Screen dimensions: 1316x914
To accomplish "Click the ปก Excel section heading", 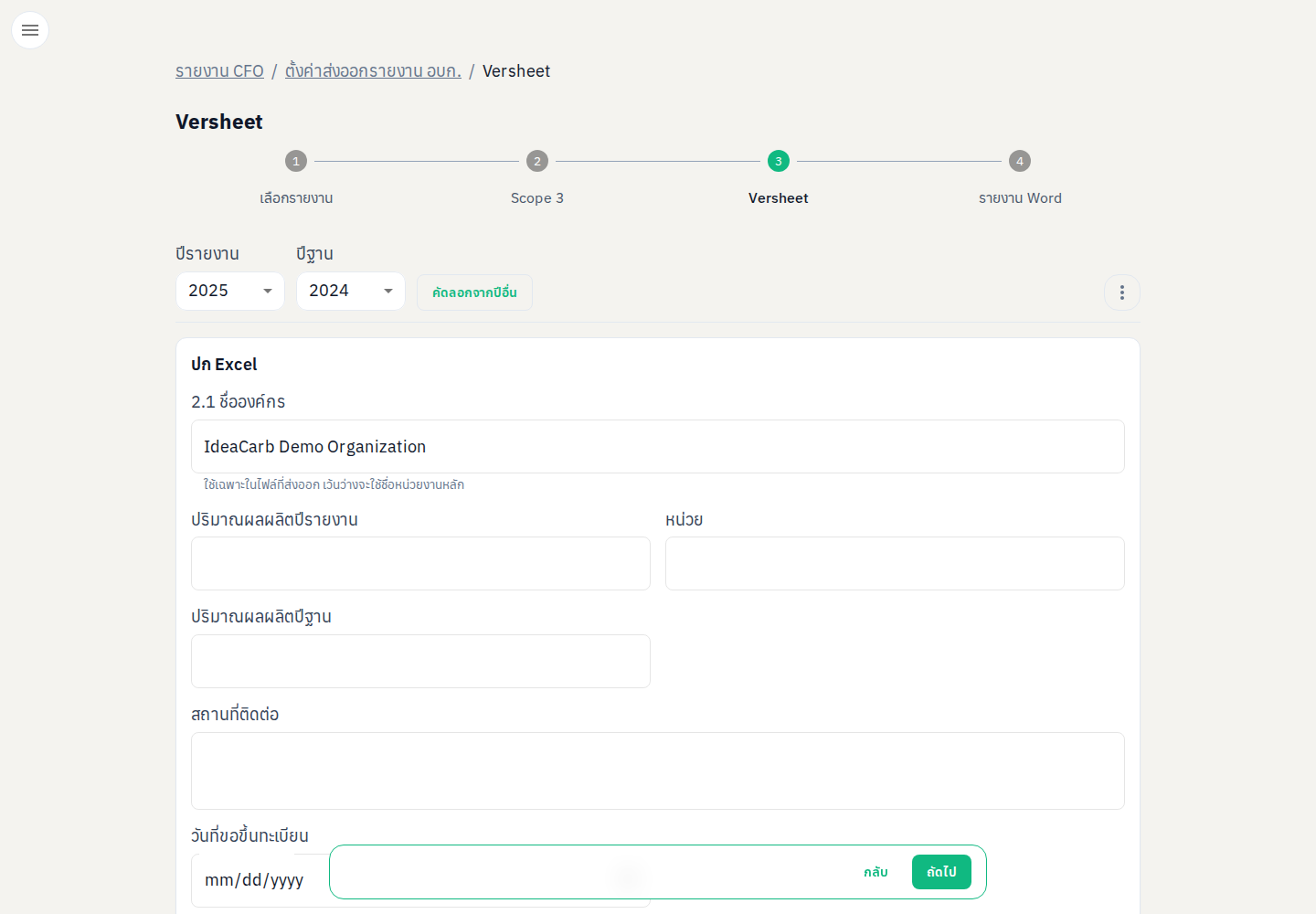I will [x=224, y=364].
